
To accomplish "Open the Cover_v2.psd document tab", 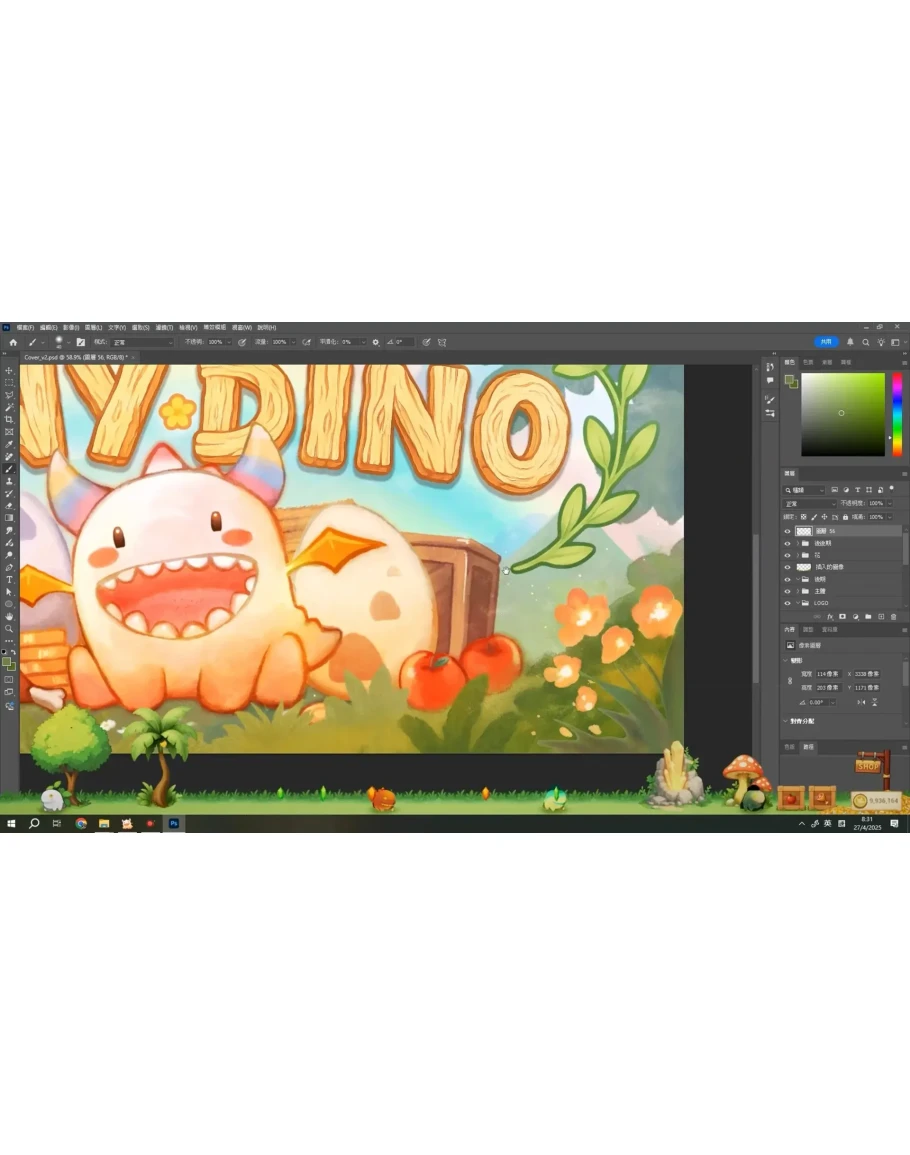I will point(75,356).
